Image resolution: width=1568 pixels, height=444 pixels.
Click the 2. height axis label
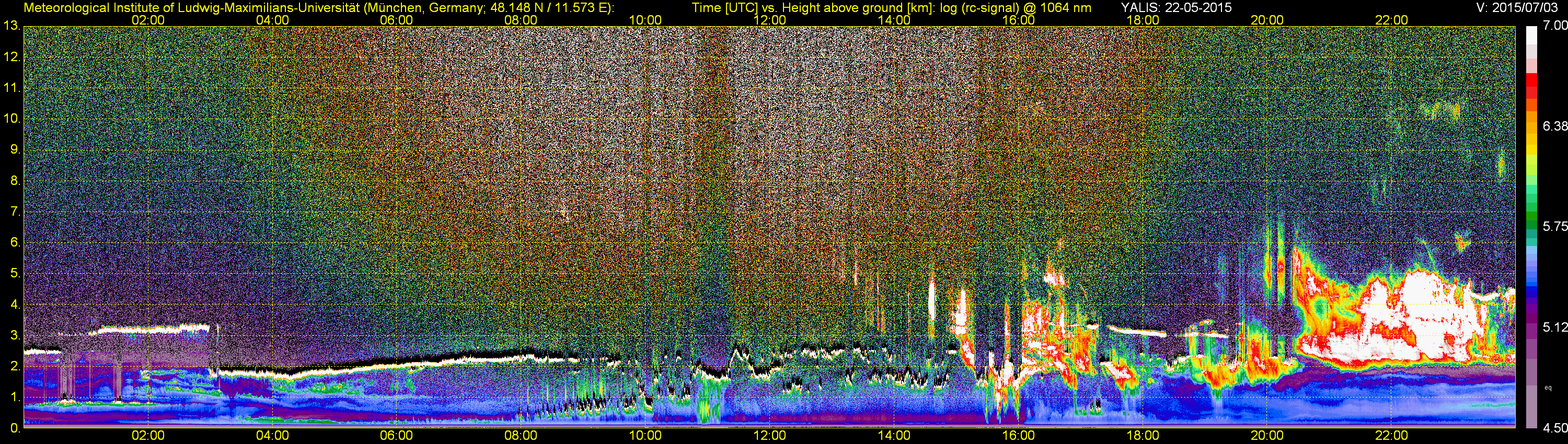[15, 366]
